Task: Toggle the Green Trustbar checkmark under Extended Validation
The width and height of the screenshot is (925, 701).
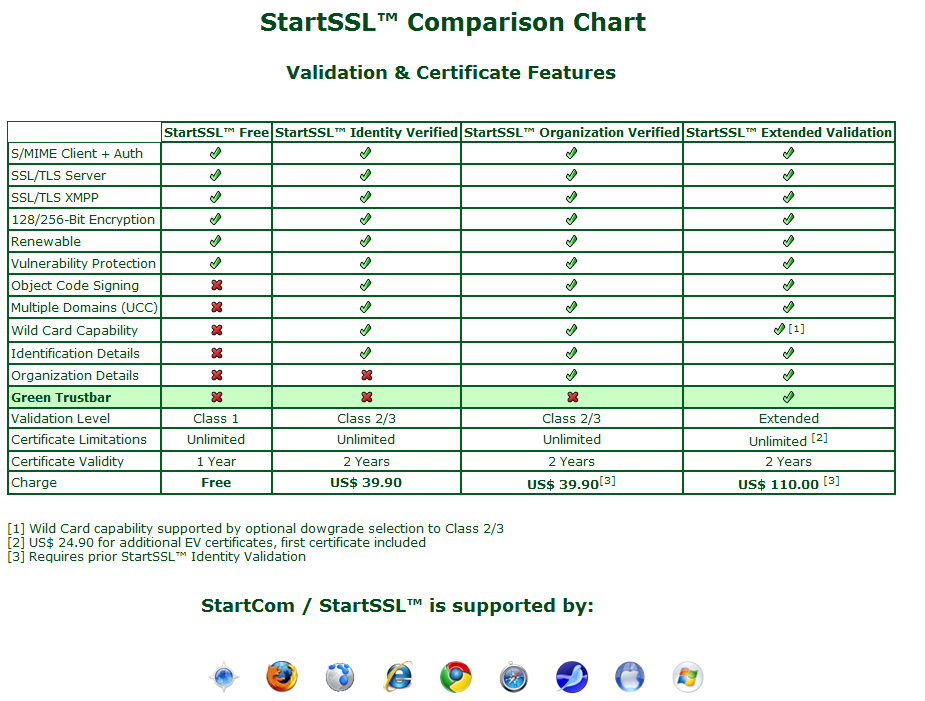Action: (788, 396)
